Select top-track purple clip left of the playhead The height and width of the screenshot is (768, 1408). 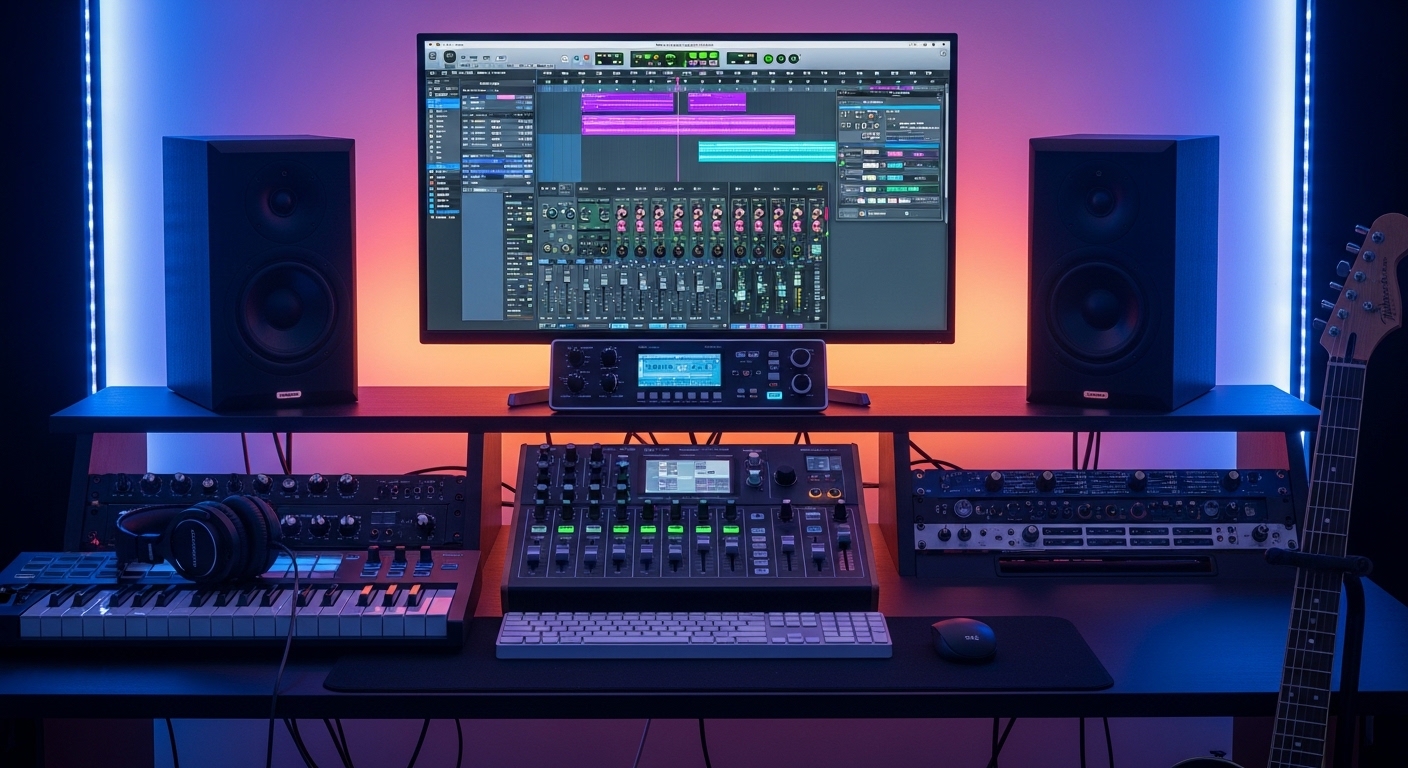click(627, 102)
